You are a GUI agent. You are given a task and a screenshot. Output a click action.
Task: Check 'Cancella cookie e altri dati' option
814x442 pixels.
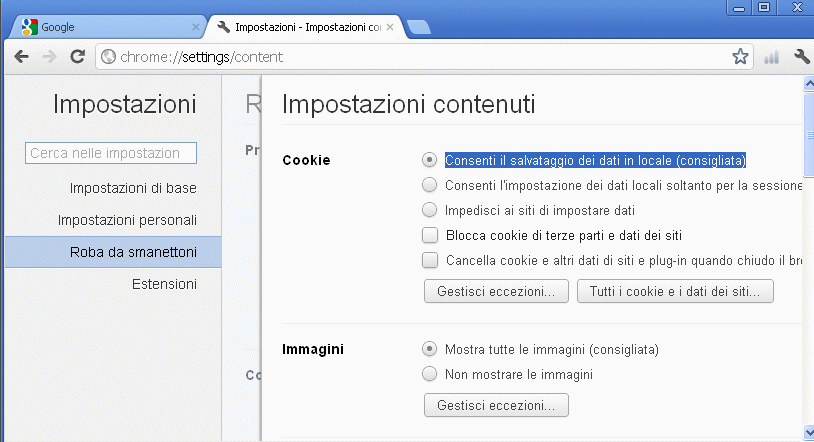[x=430, y=261]
